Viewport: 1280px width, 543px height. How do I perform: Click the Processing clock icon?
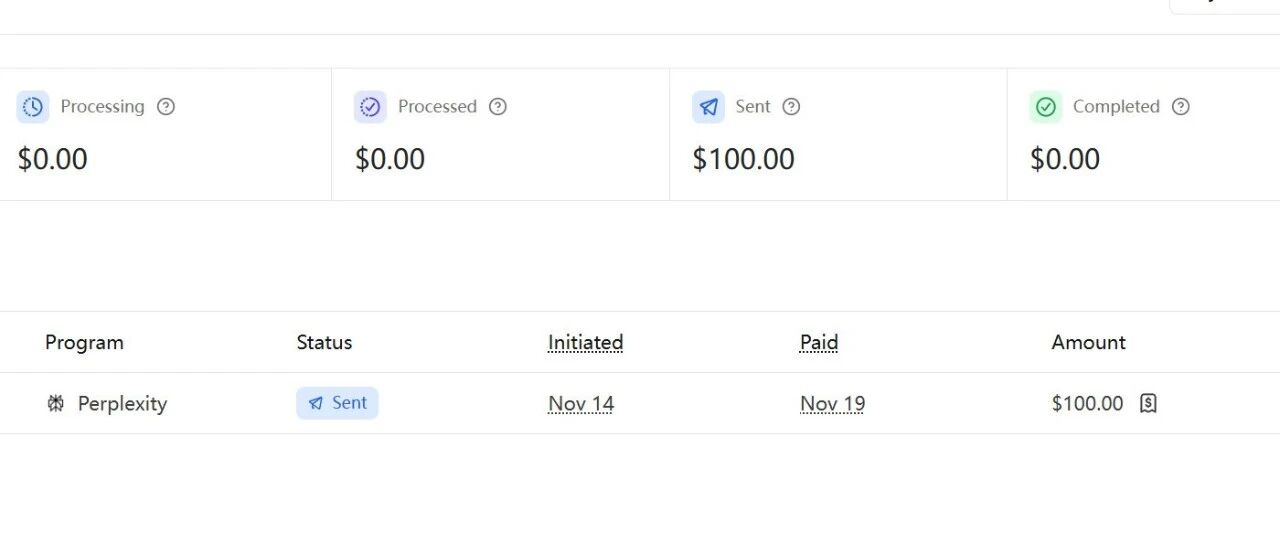tap(33, 107)
